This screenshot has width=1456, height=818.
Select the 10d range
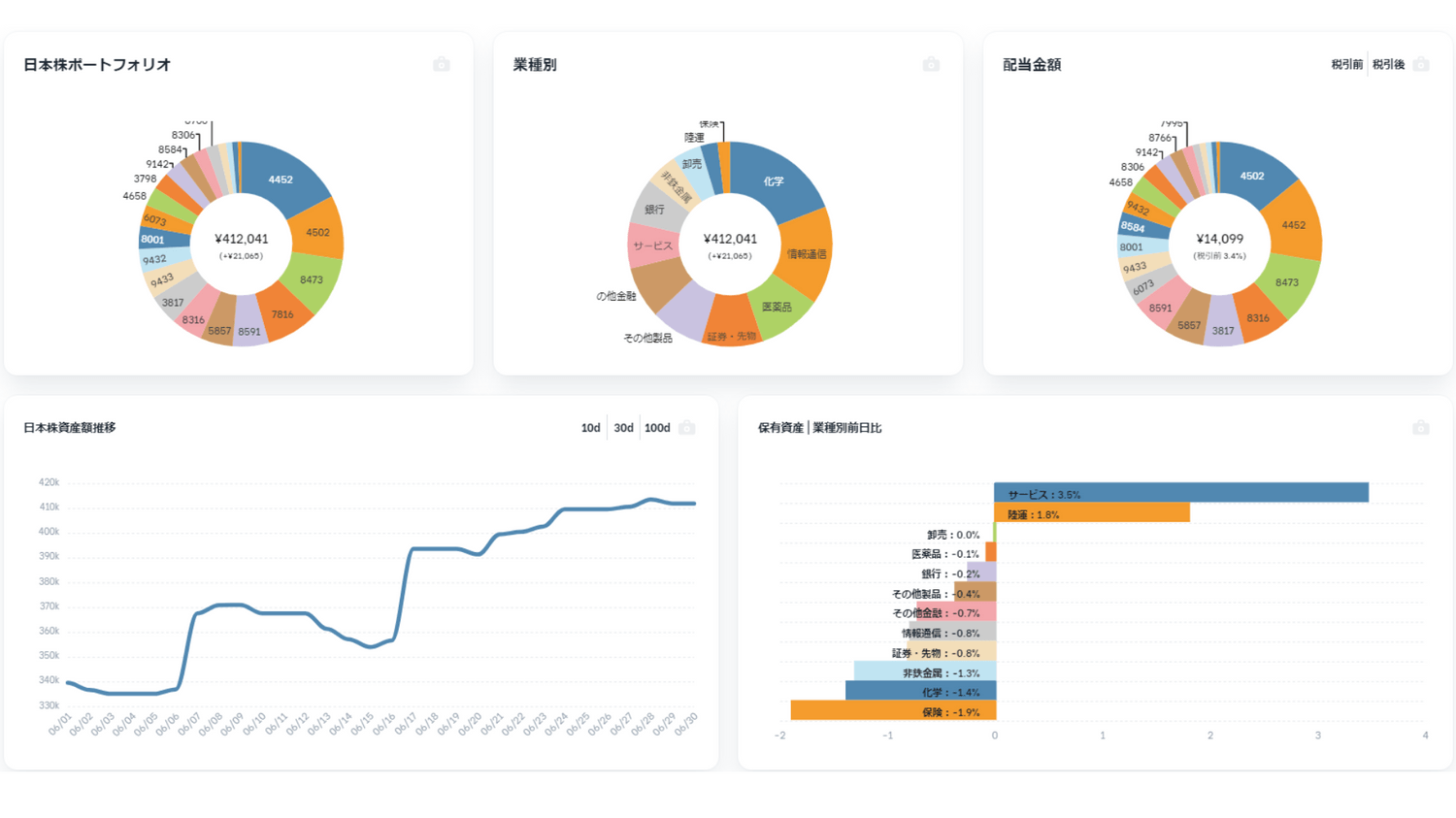(x=590, y=428)
